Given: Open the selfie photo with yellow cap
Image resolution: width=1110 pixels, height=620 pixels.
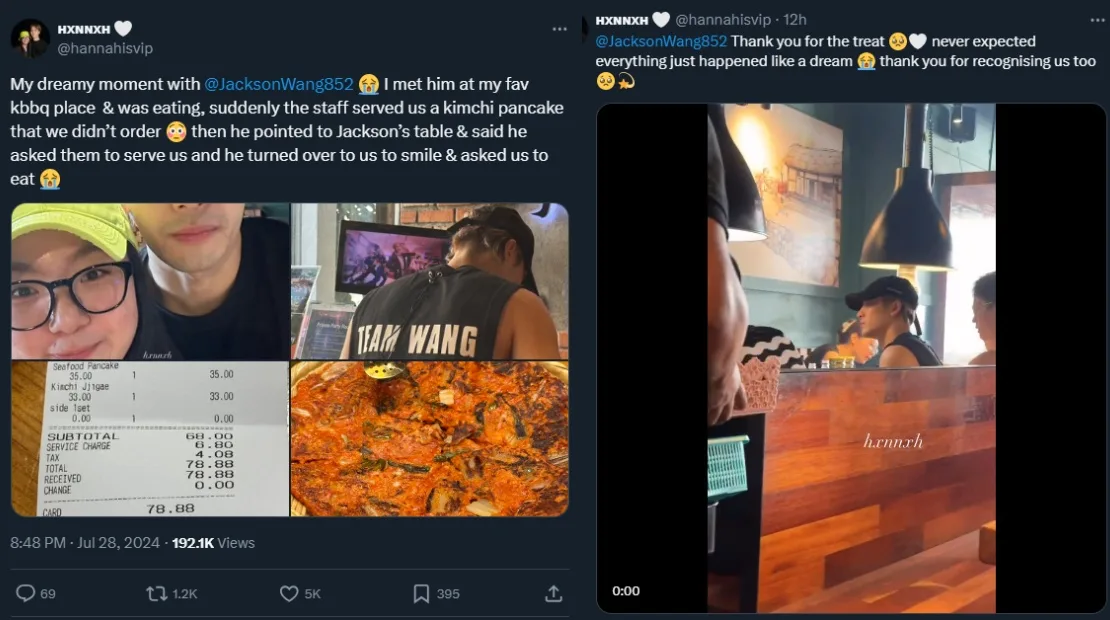Looking at the screenshot, I should pyautogui.click(x=150, y=281).
